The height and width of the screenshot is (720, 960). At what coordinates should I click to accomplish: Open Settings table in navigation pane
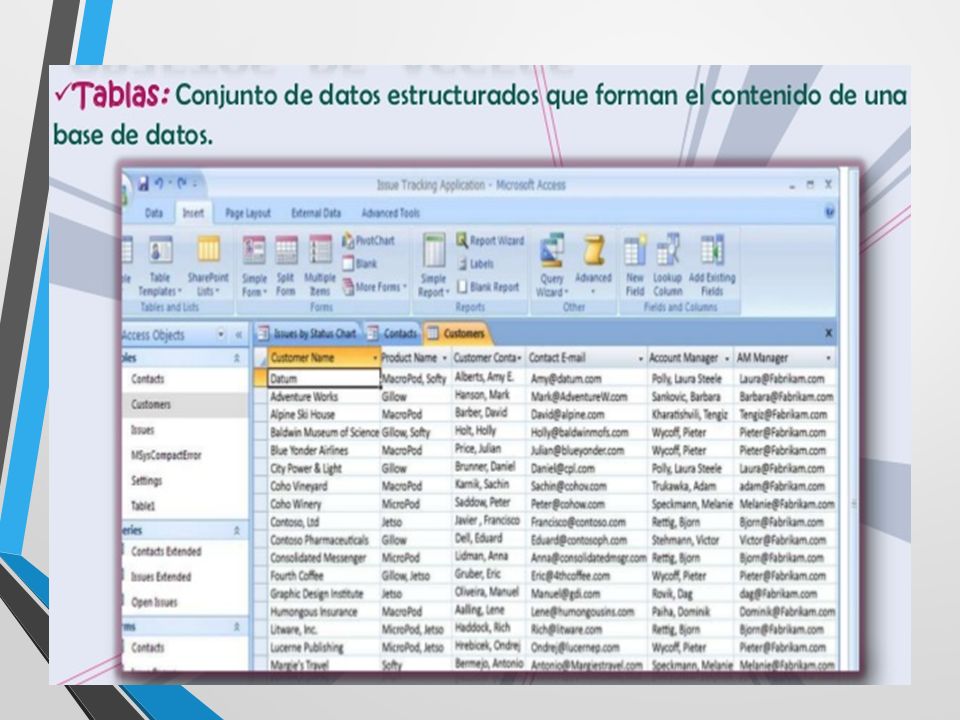pos(146,481)
